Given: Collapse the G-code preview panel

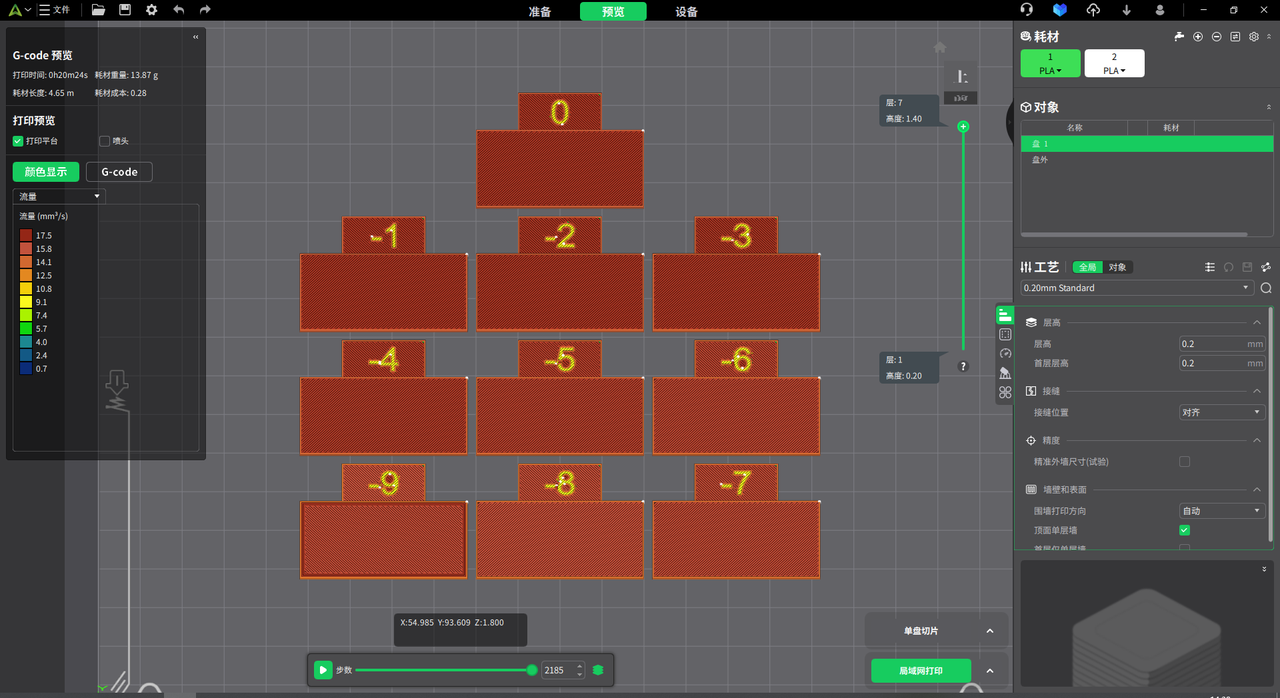Looking at the screenshot, I should pyautogui.click(x=195, y=36).
